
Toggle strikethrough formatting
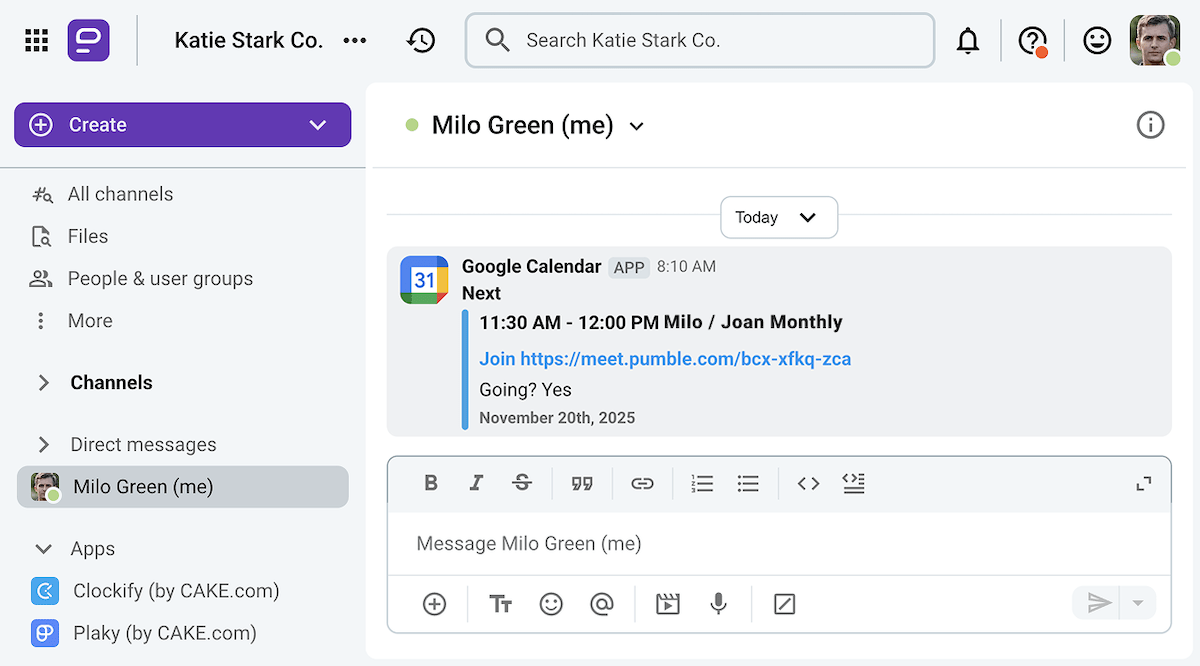click(x=522, y=483)
